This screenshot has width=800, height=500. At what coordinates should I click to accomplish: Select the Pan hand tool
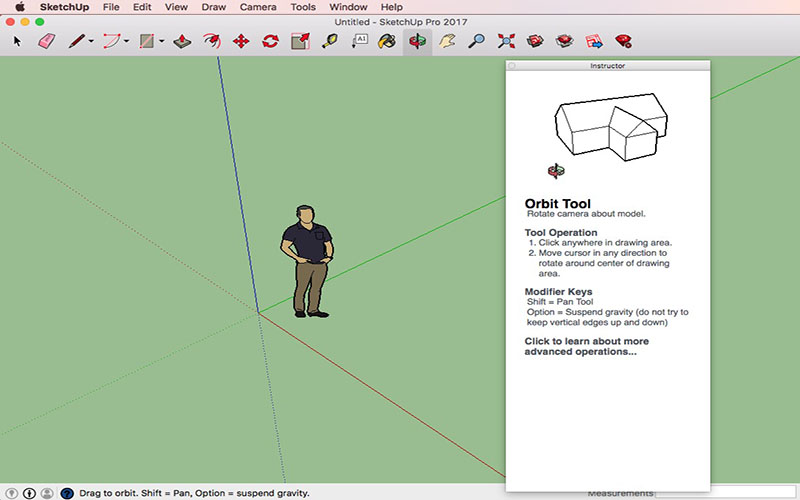point(447,41)
